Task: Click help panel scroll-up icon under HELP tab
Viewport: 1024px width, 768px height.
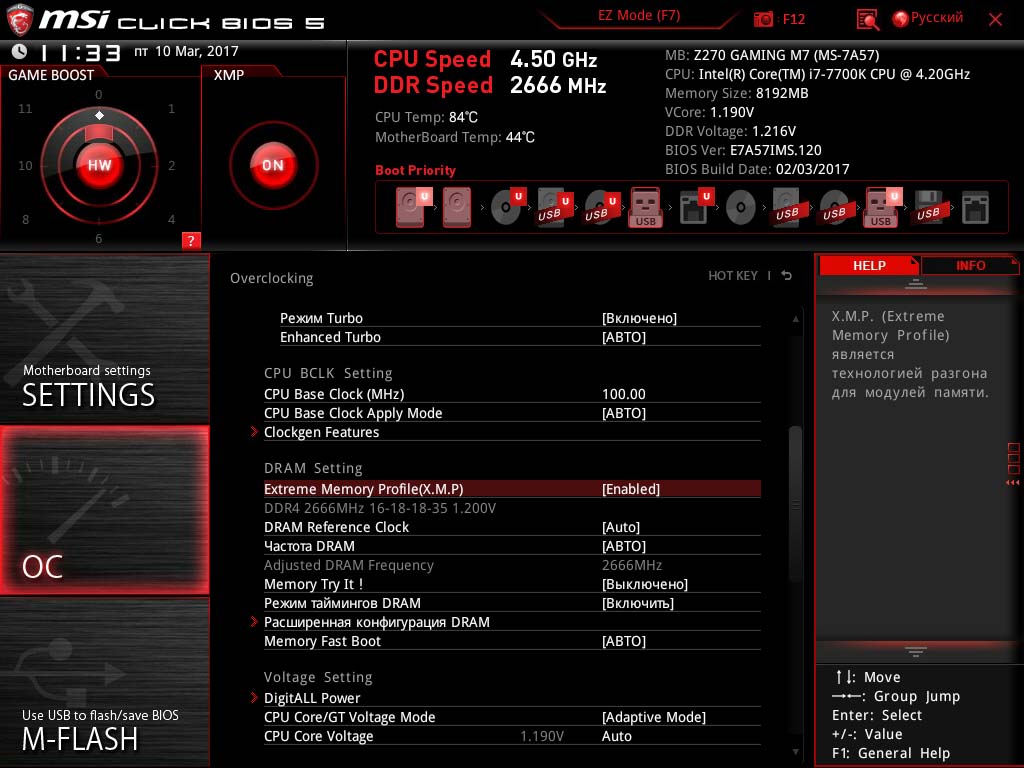Action: 916,284
